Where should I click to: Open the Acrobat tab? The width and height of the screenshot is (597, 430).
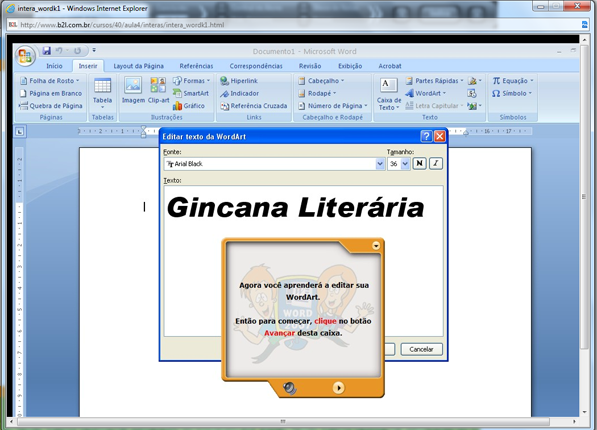coord(389,66)
